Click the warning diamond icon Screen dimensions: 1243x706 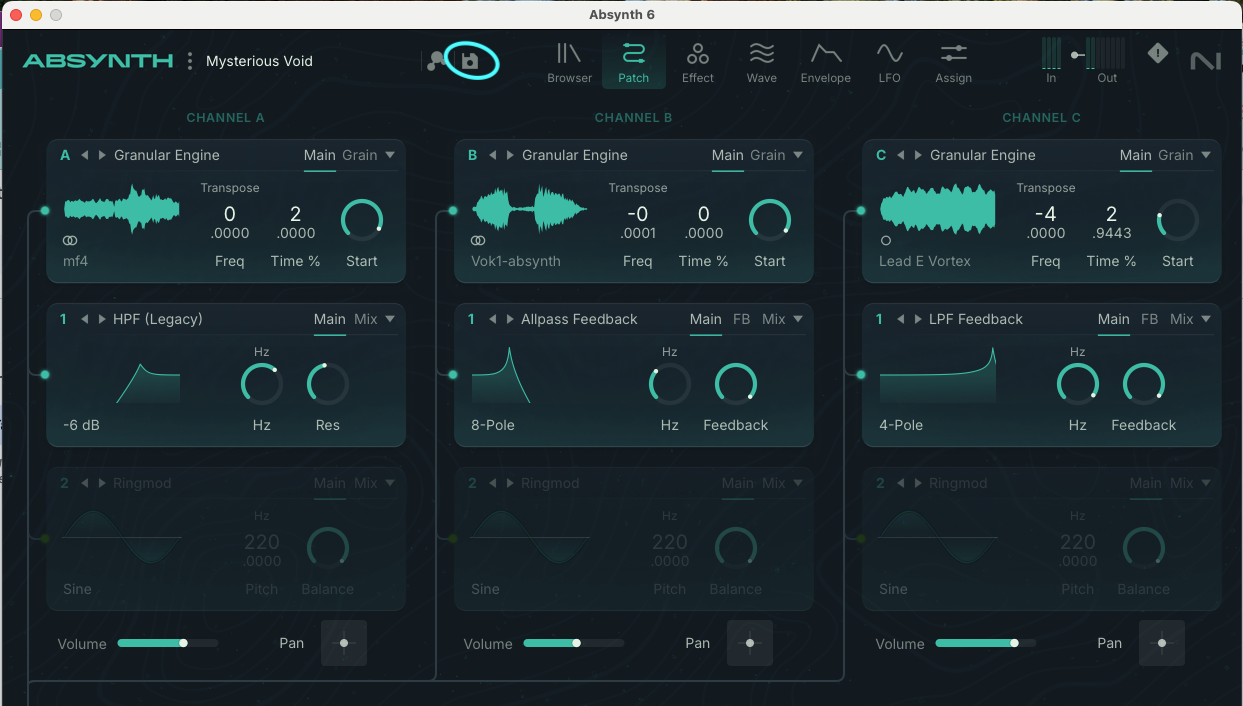(1158, 53)
